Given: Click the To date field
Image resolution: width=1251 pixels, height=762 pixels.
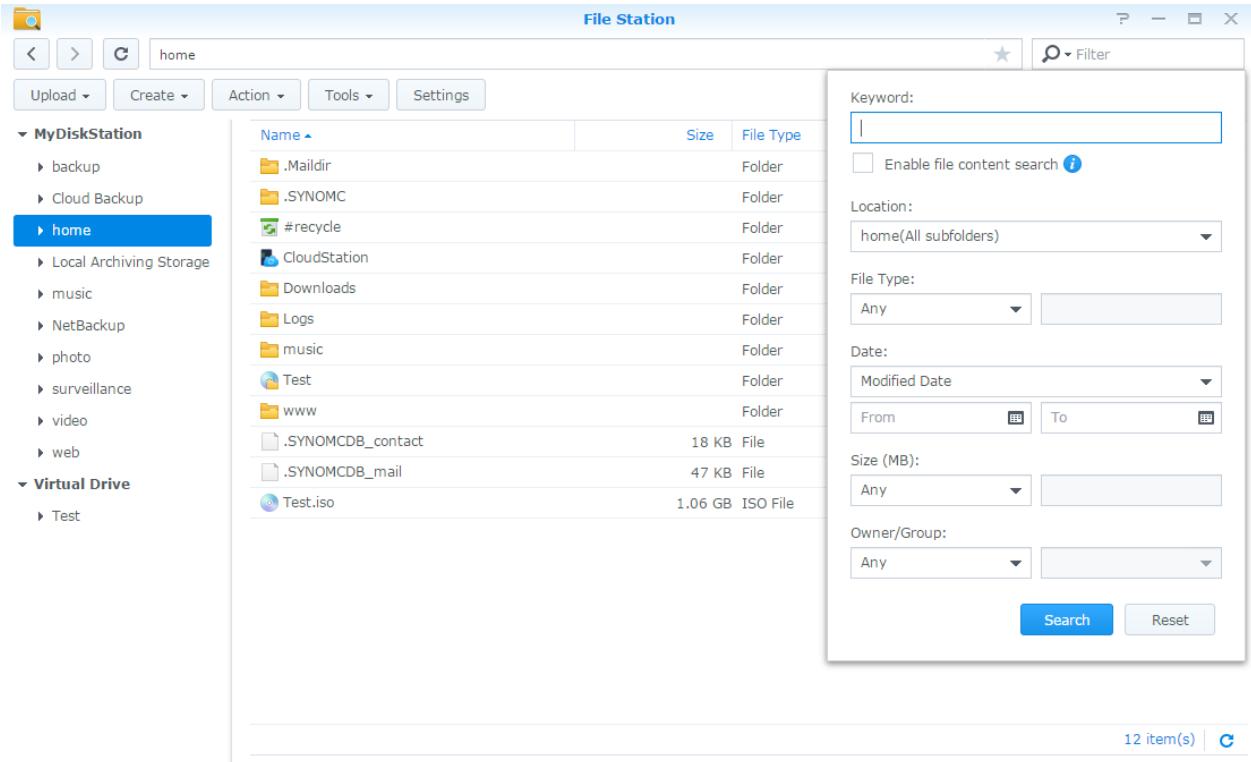Looking at the screenshot, I should point(1131,417).
